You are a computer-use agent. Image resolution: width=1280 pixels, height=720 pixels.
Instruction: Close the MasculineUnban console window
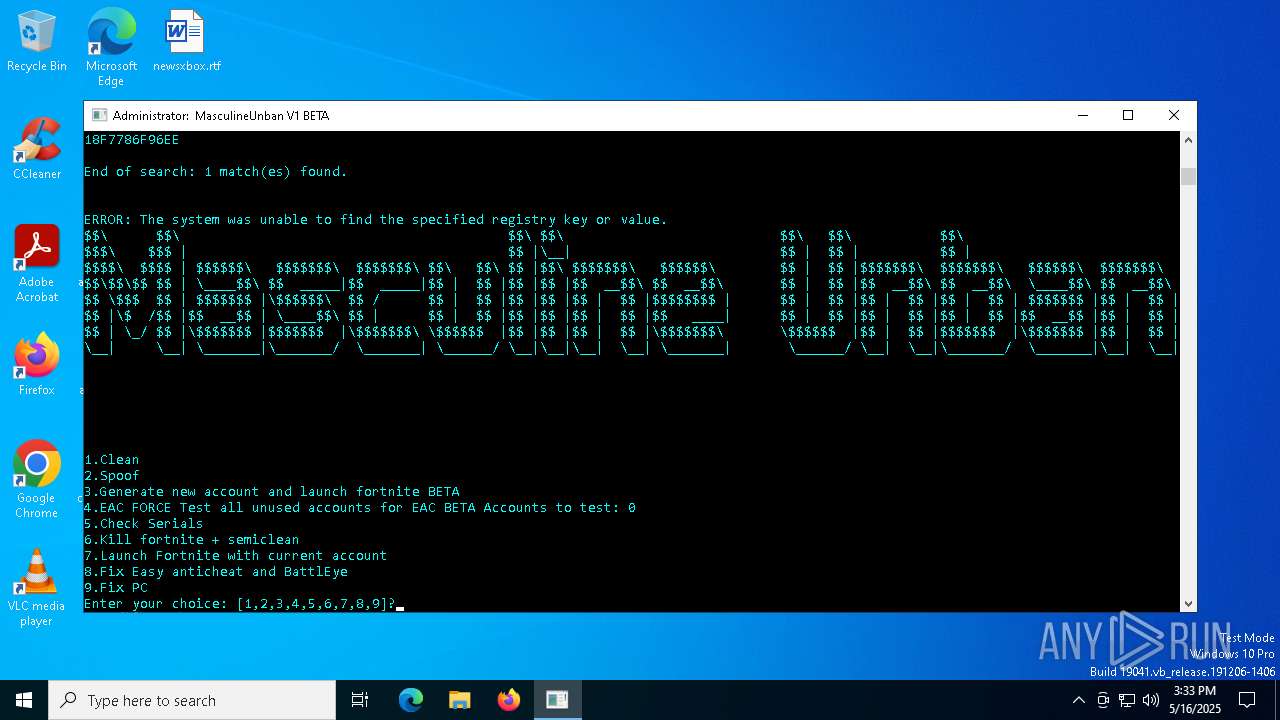tap(1174, 115)
